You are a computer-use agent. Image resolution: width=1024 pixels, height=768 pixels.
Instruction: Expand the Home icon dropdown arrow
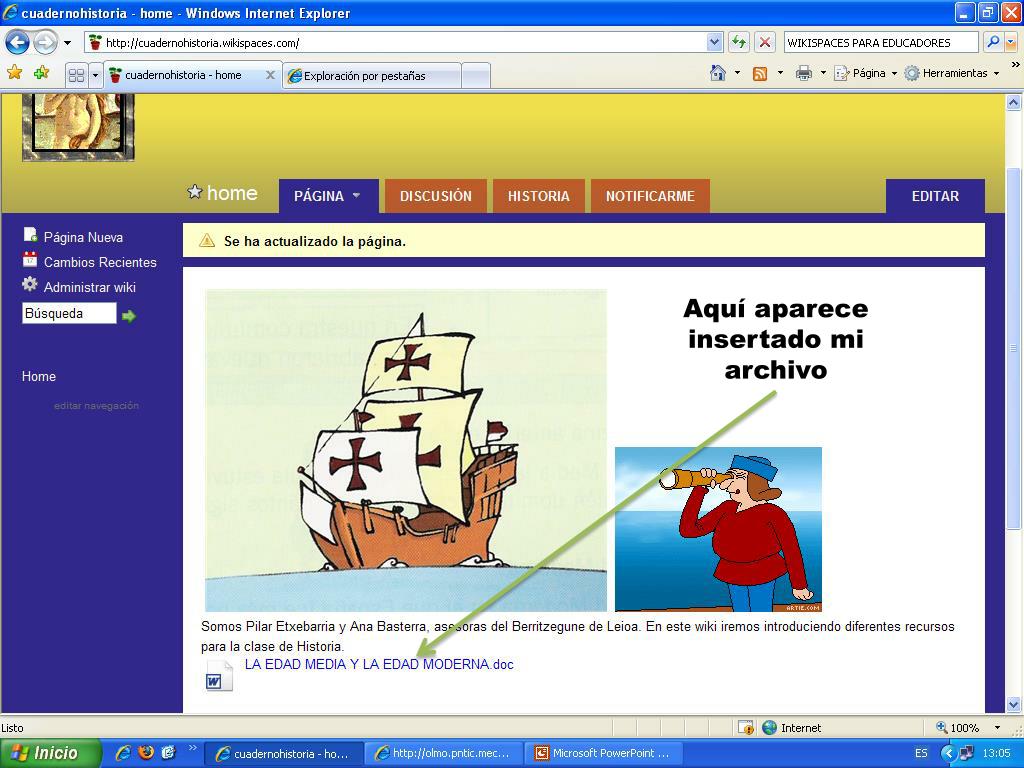click(x=737, y=72)
